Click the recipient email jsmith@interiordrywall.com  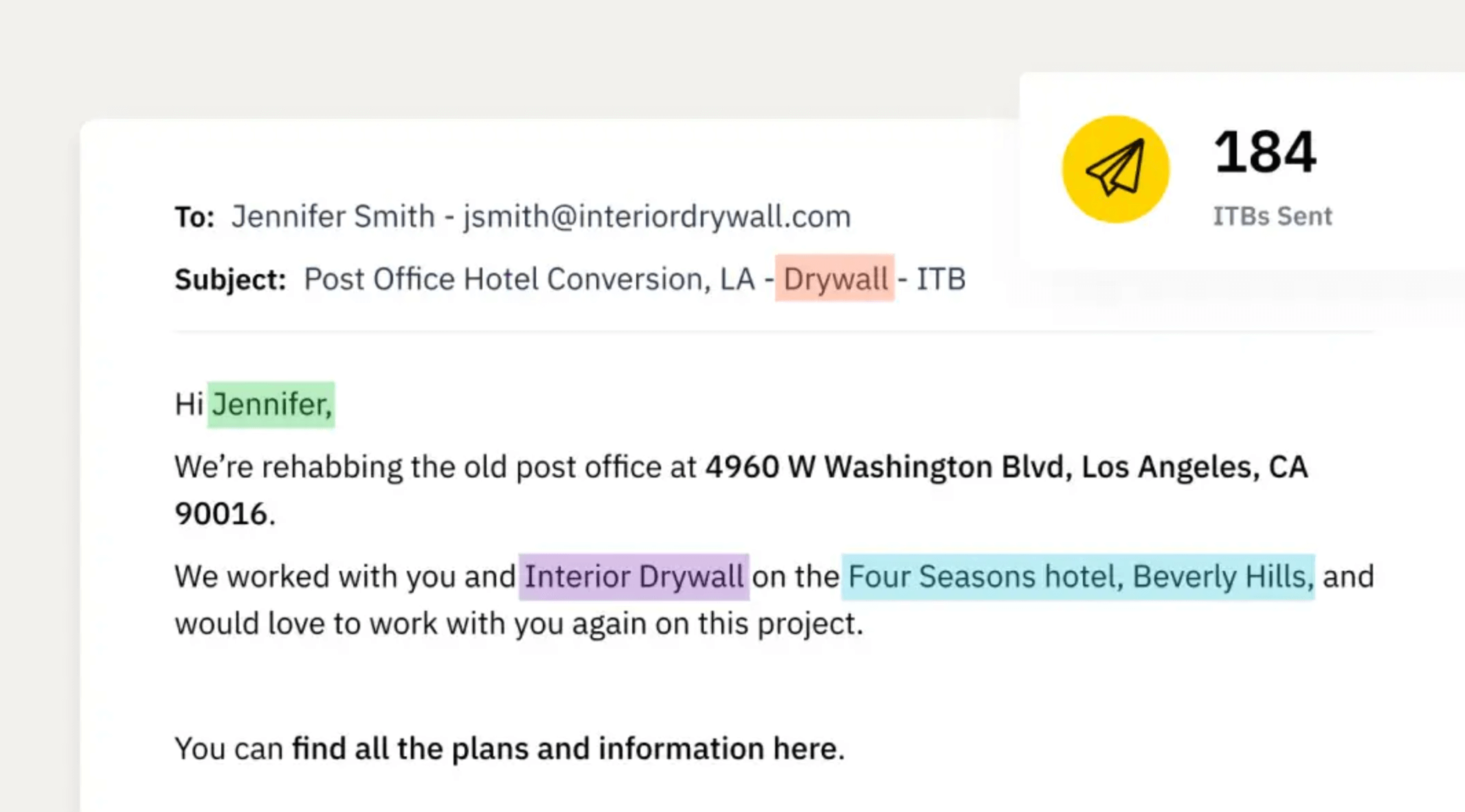657,216
